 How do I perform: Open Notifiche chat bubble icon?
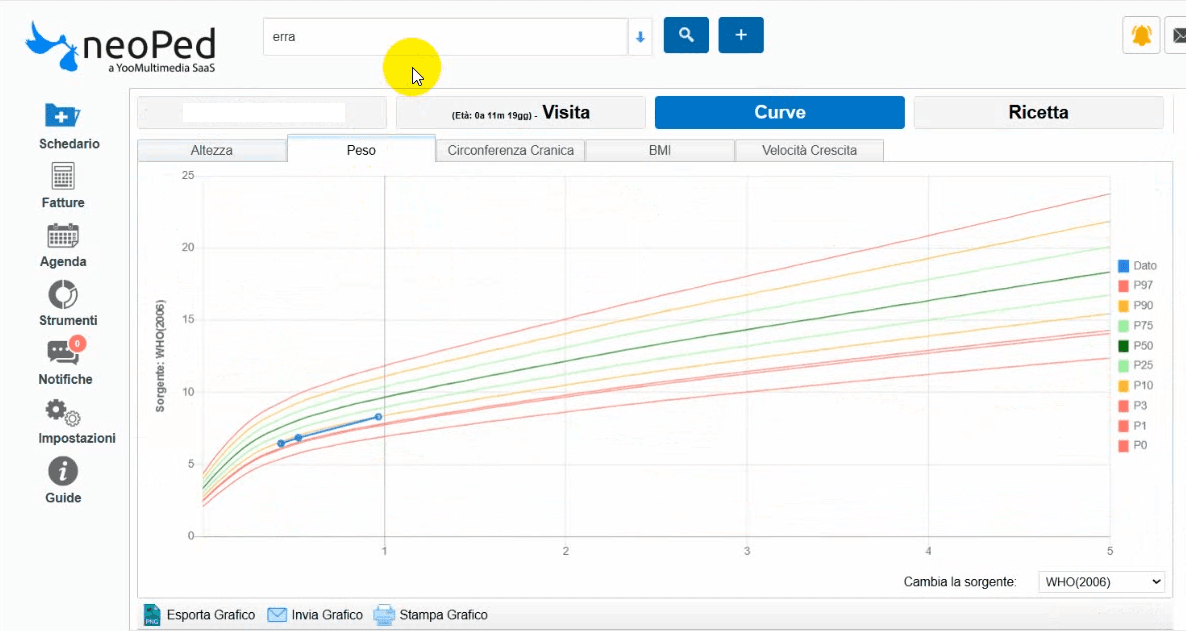[63, 353]
